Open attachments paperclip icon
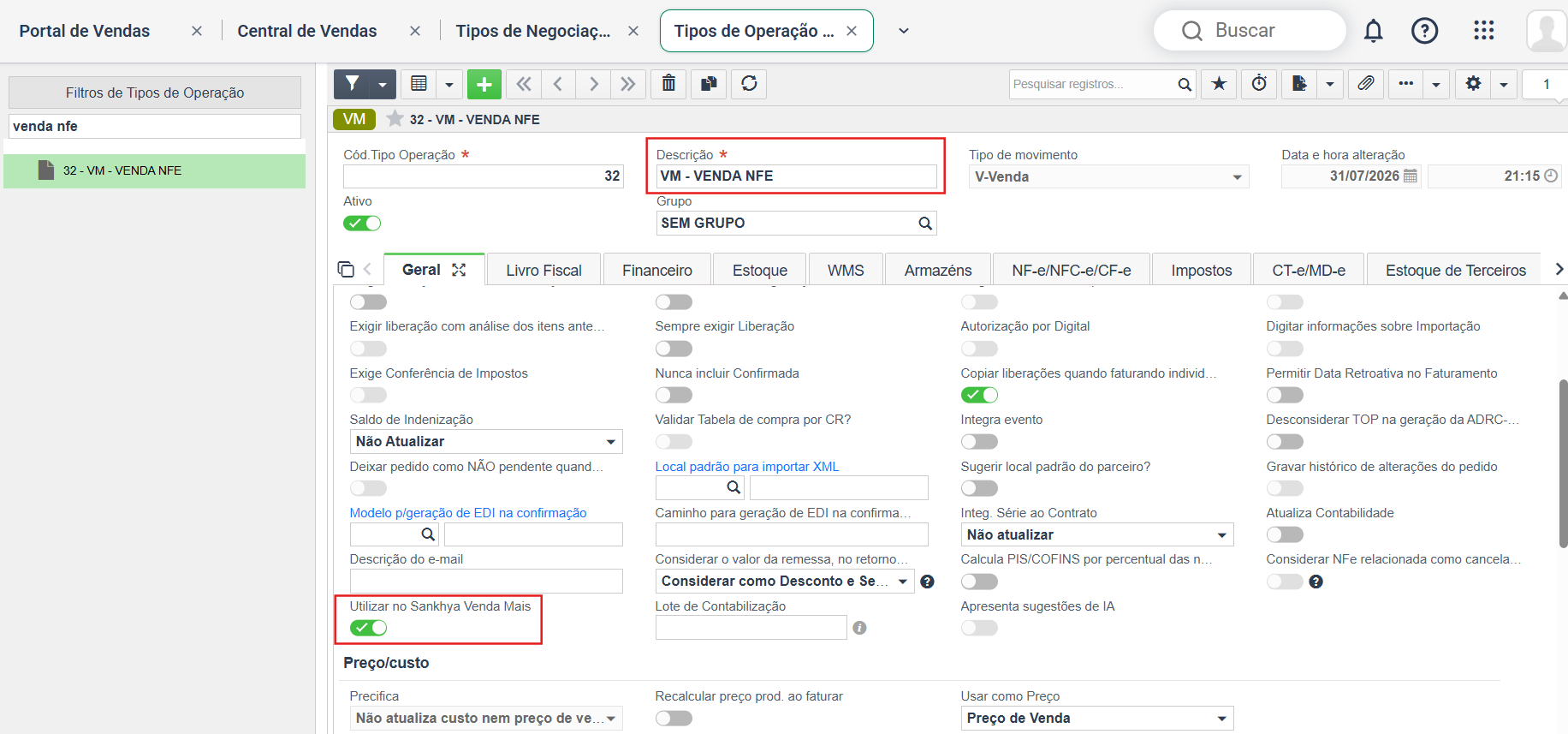The width and height of the screenshot is (1568, 734). tap(1365, 84)
